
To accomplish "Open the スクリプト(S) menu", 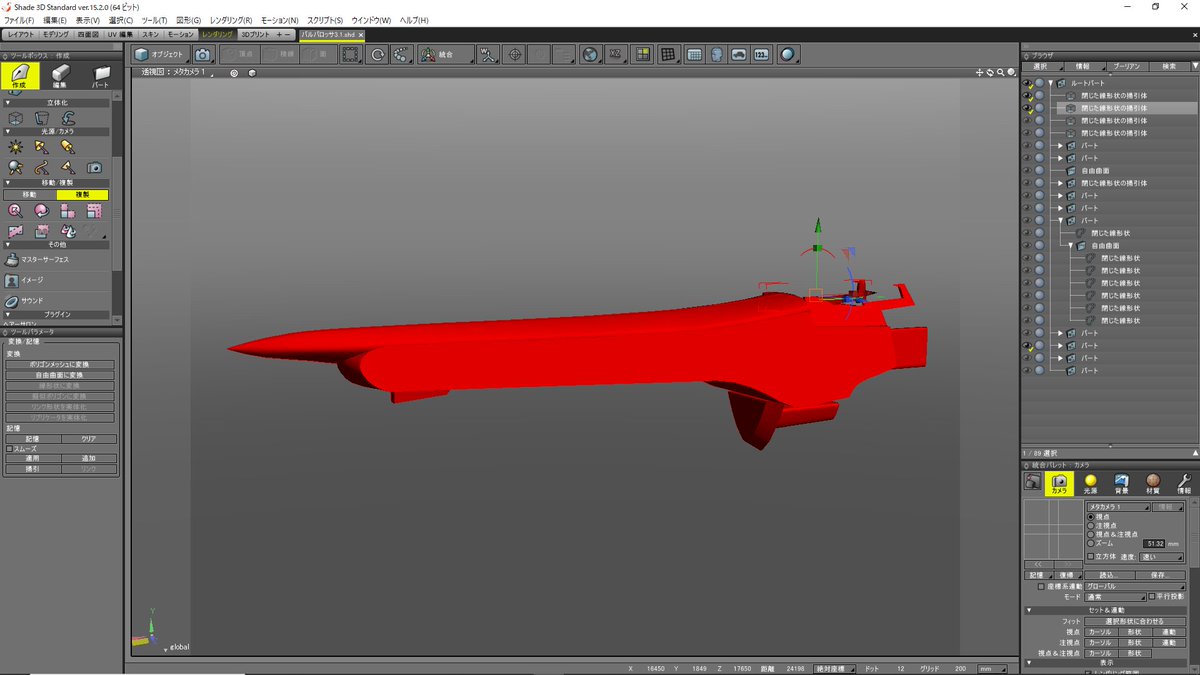I will pyautogui.click(x=326, y=20).
